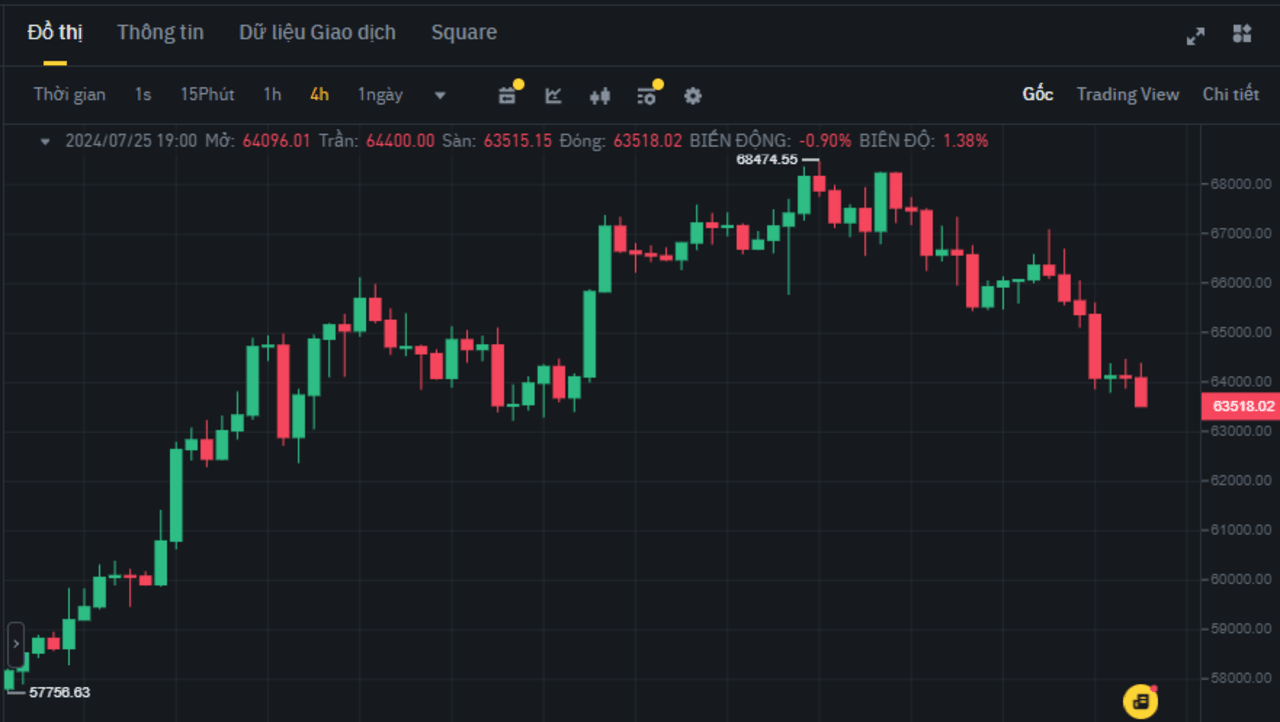
Task: Open the multi-chart layout grid icon
Action: coord(1242,34)
